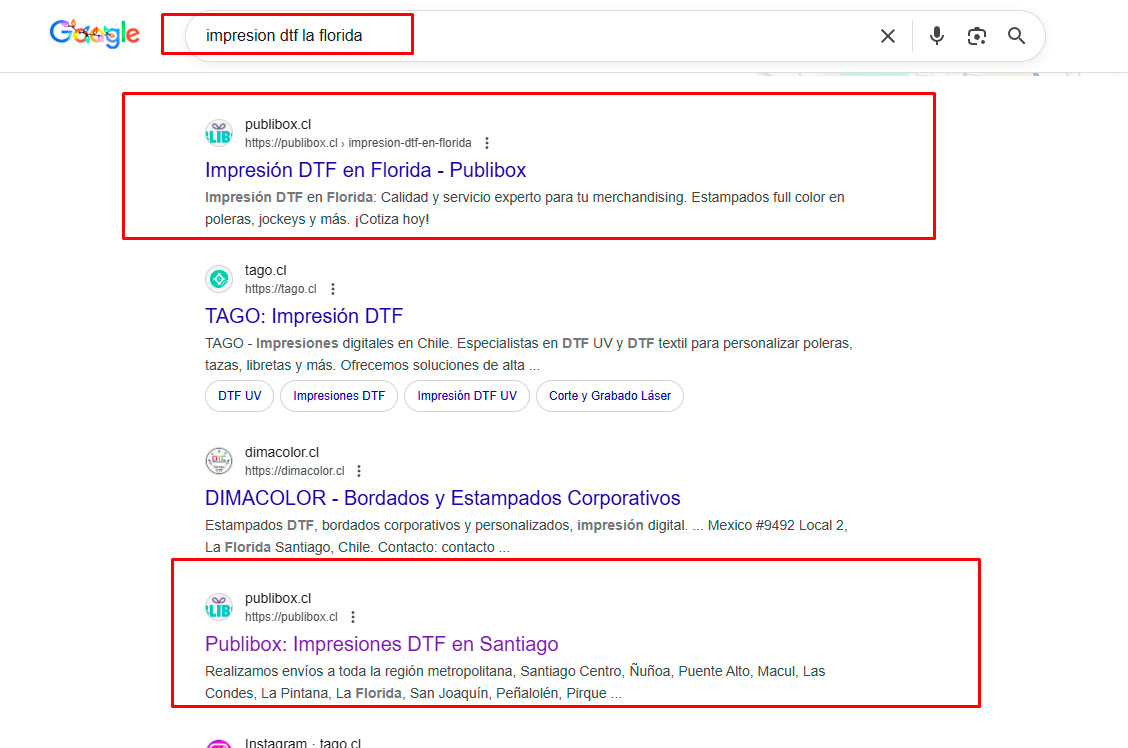Click the second publibox.cl favicon icon
Viewport: 1128px width, 748px height.
(219, 607)
